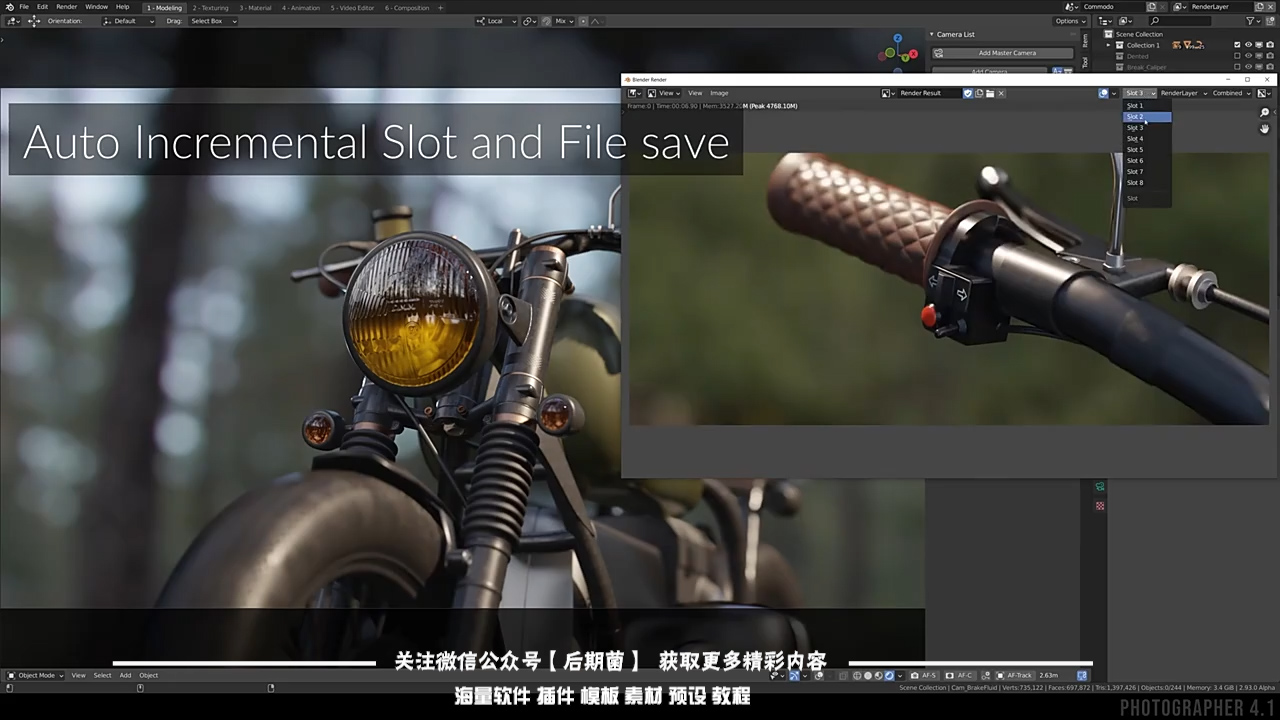
Task: Switch to the 2 - Texturing workspace tab
Action: point(210,7)
